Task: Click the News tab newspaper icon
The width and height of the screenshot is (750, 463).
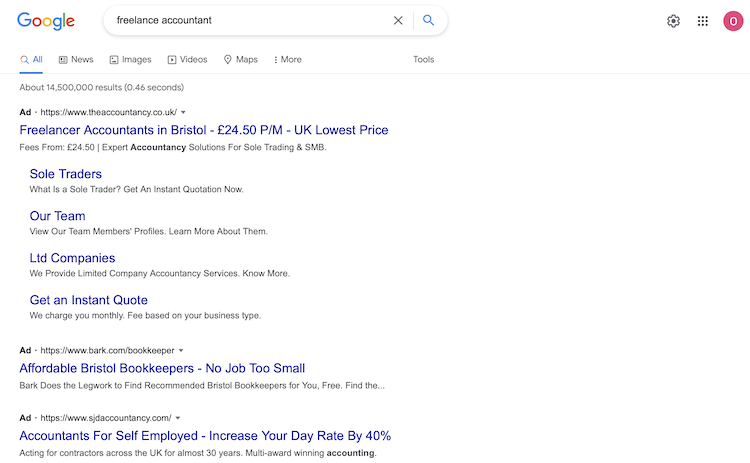Action: click(63, 60)
